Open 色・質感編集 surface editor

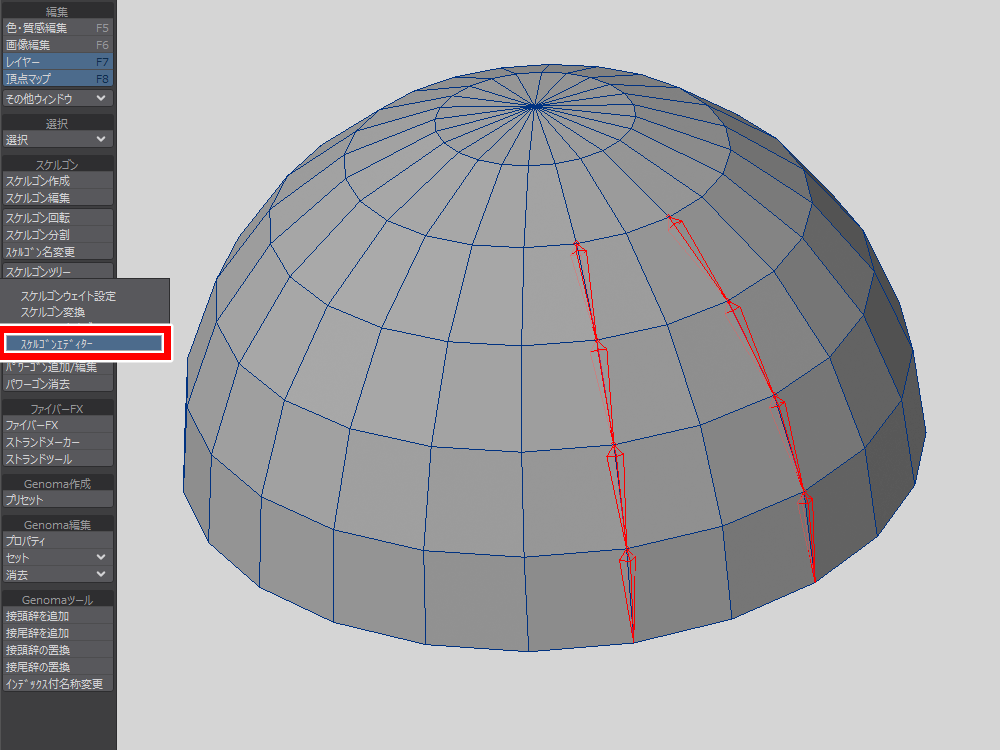point(57,28)
